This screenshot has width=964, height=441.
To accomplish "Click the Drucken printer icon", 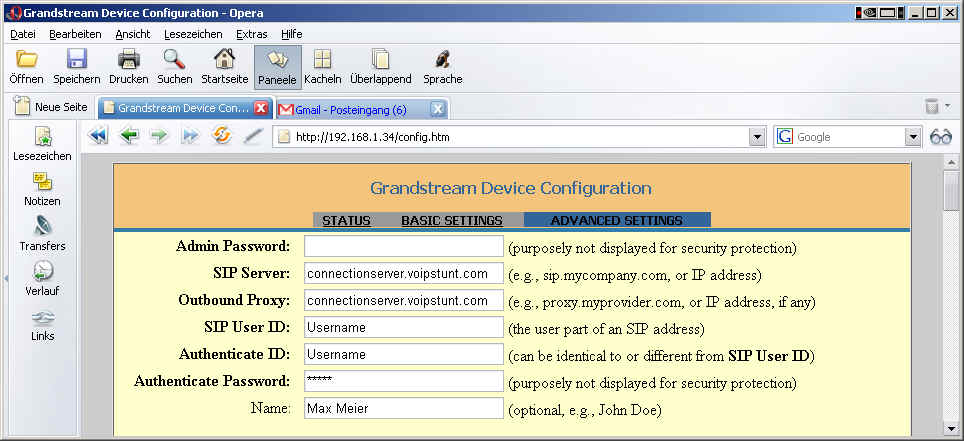I will click(x=128, y=60).
